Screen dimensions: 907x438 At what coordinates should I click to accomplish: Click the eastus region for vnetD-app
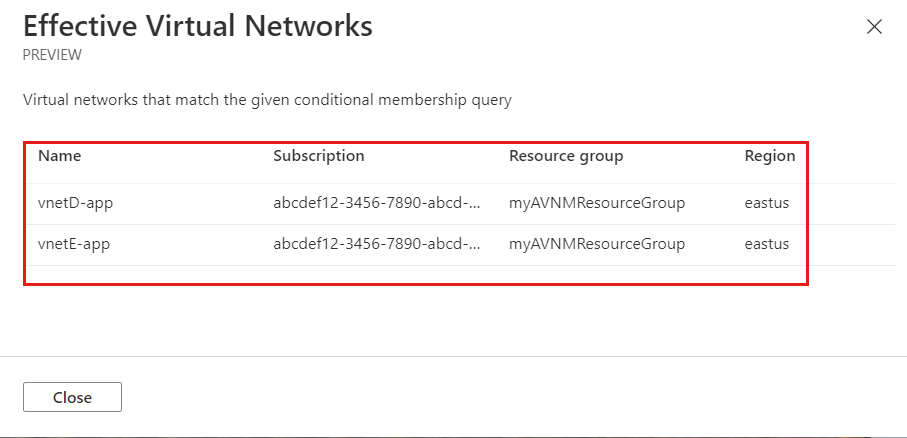[x=767, y=203]
